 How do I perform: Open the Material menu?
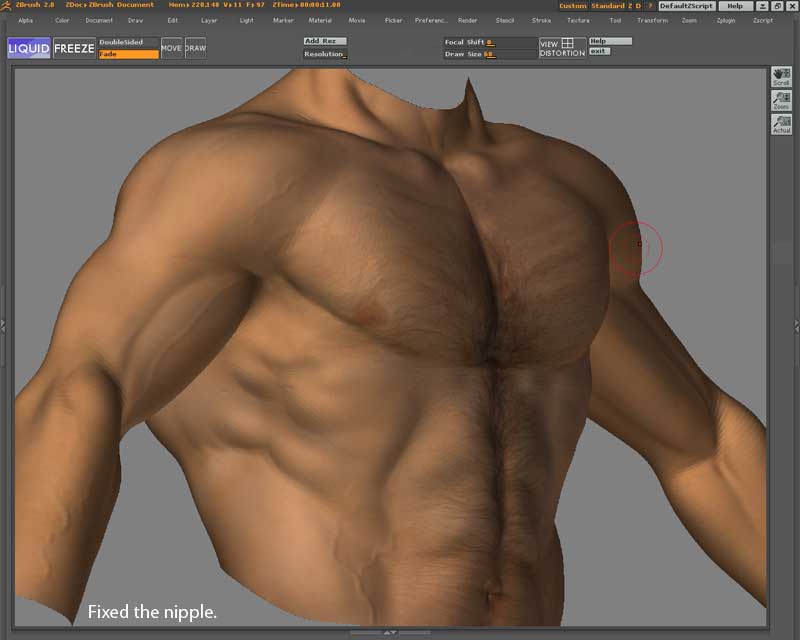(320, 20)
